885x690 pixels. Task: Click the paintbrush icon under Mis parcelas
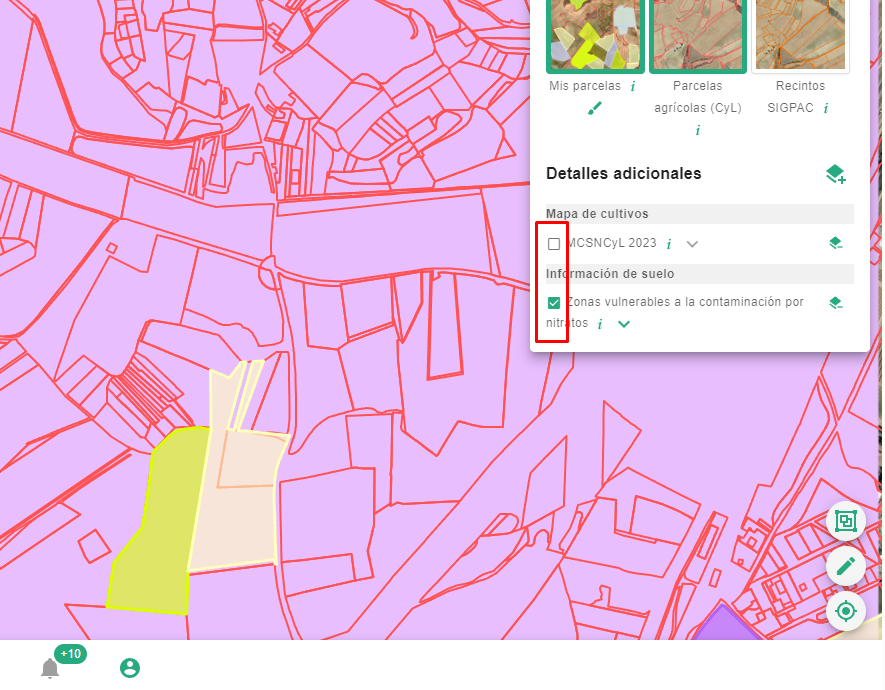[x=594, y=108]
